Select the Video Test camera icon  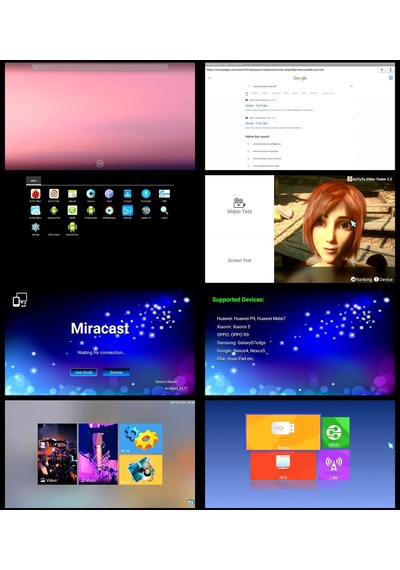[x=239, y=202]
